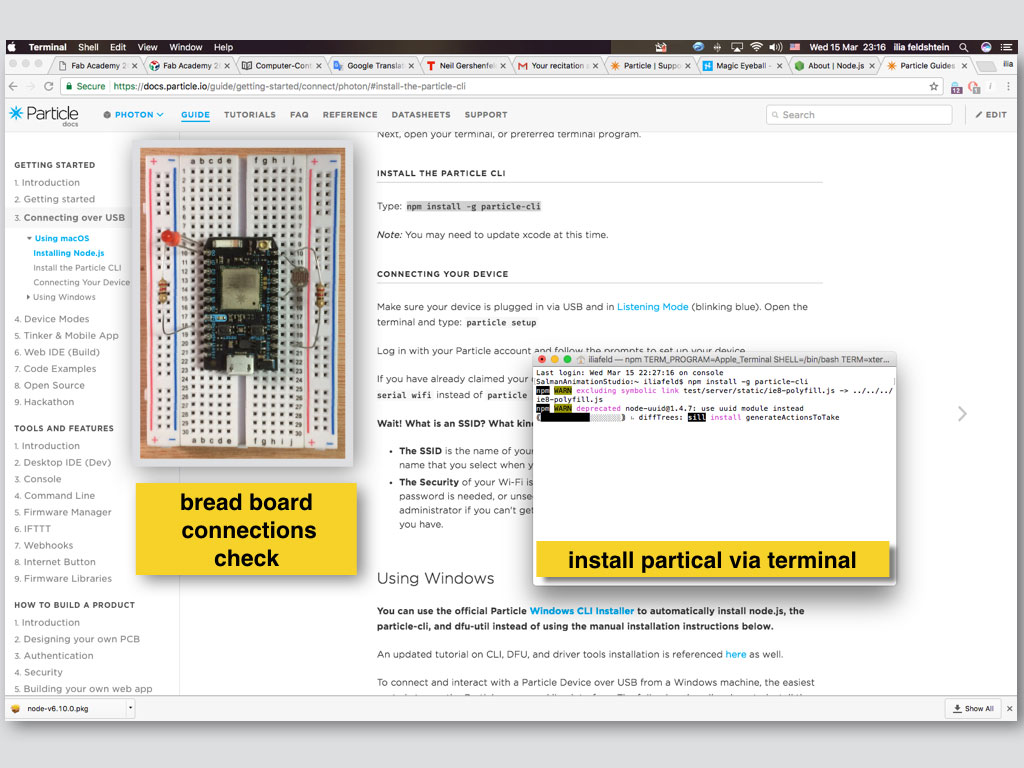Open the View menu
Image resolution: width=1024 pixels, height=768 pixels.
pyautogui.click(x=148, y=47)
